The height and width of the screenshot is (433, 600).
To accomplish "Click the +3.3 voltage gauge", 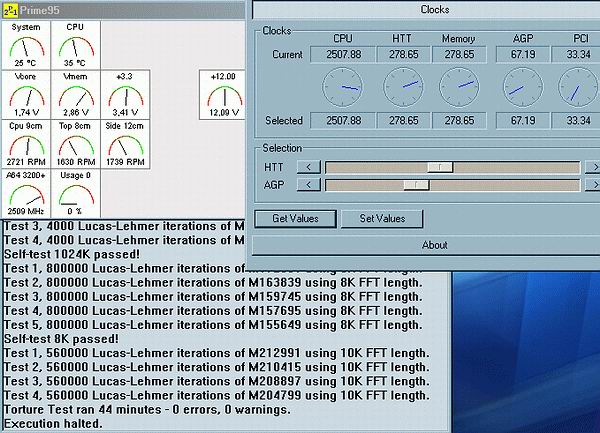I will point(125,94).
